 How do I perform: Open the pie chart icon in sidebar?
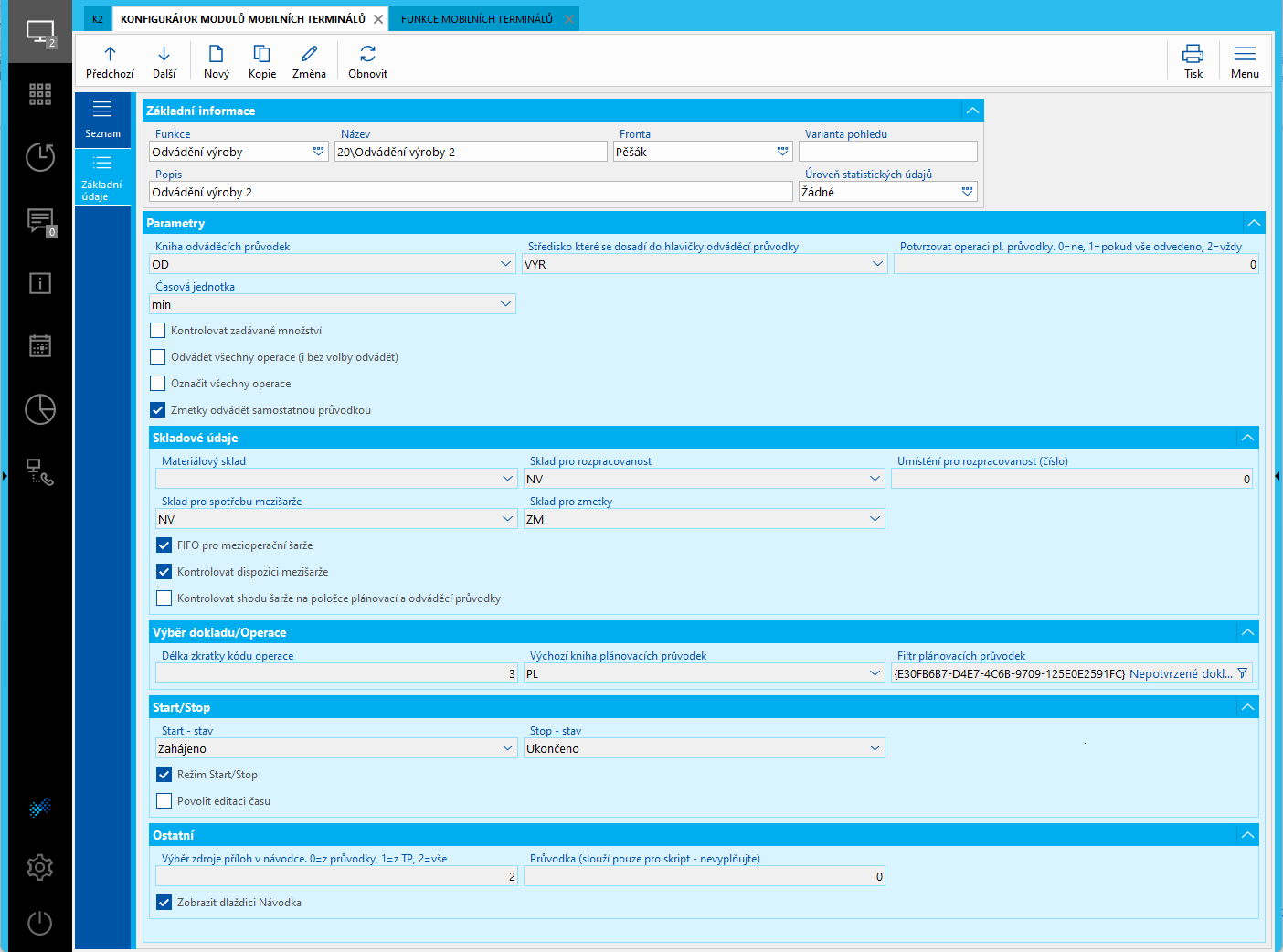tap(40, 409)
